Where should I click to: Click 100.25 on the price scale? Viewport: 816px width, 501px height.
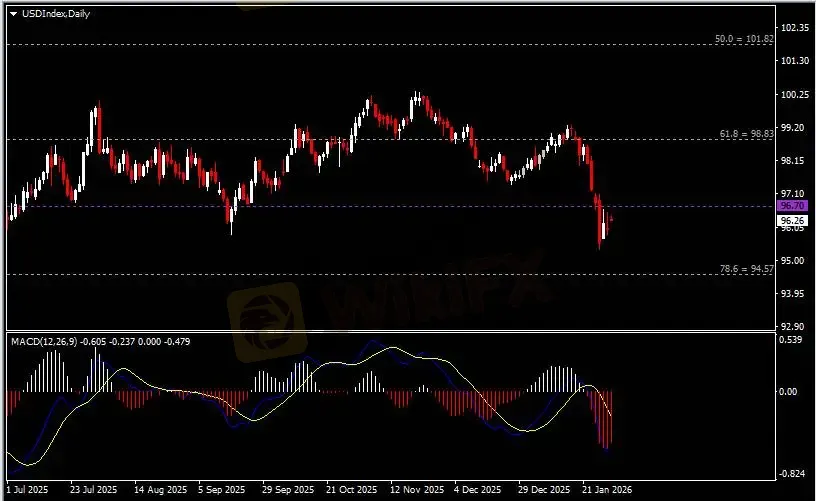[793, 94]
